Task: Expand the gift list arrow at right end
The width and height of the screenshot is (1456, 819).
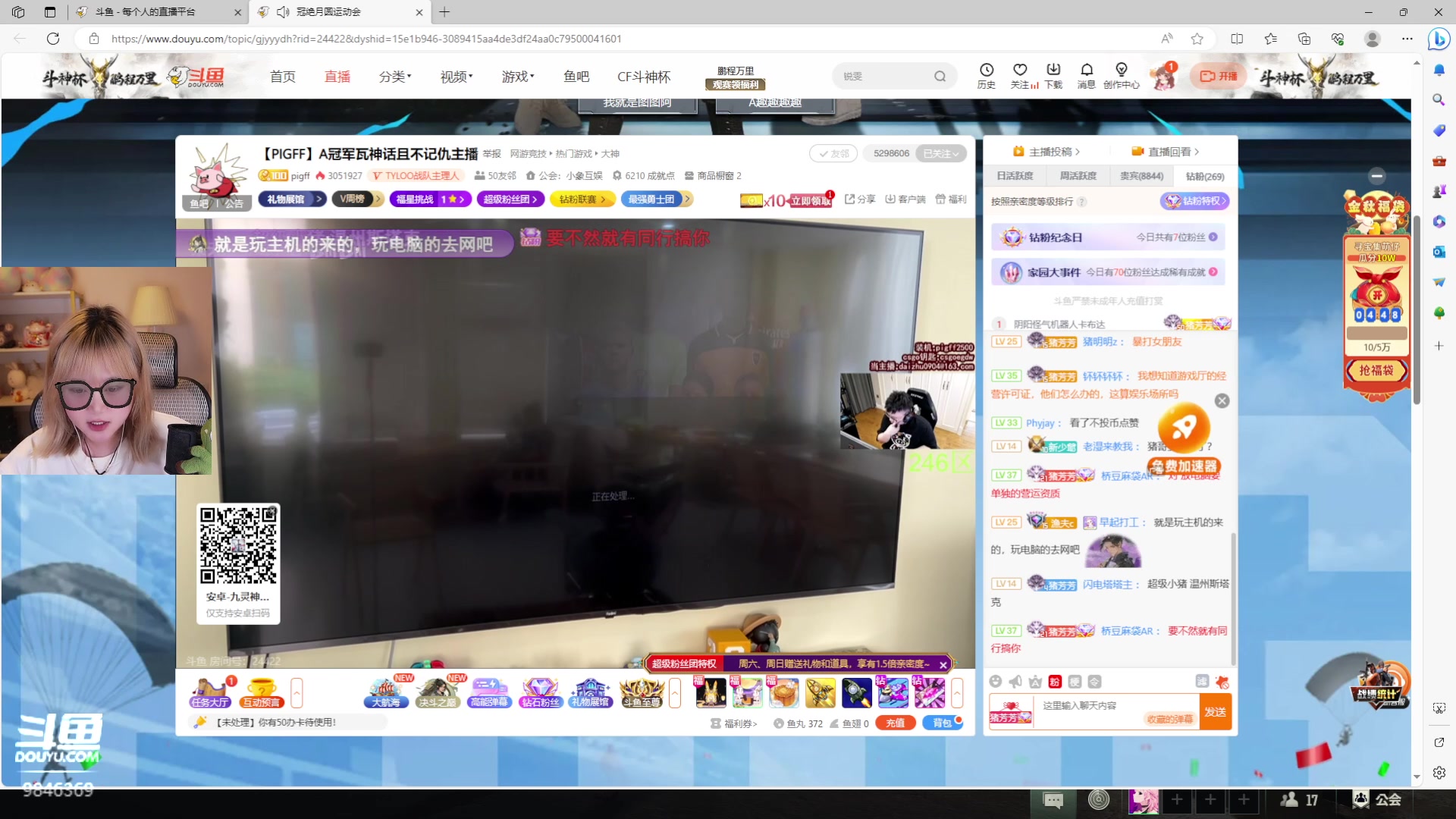Action: point(957,692)
